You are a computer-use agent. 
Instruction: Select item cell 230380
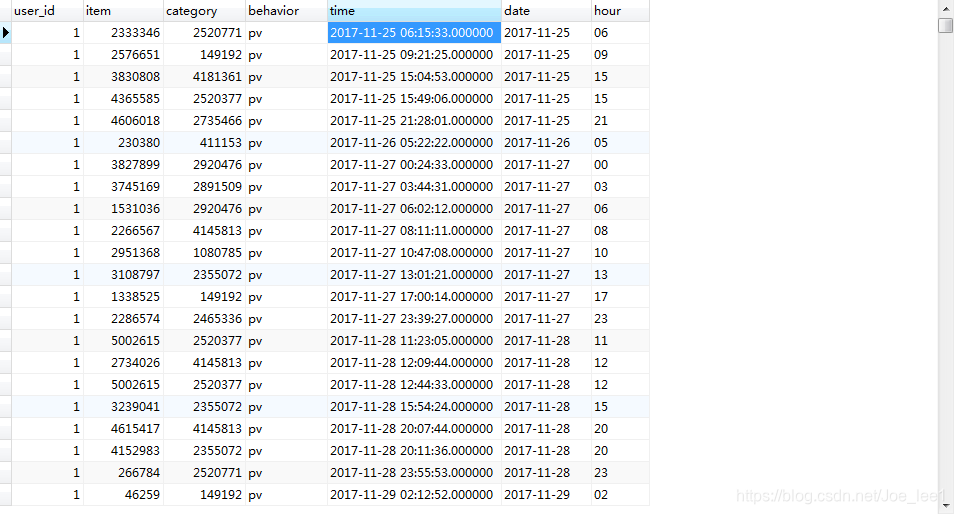pos(124,143)
